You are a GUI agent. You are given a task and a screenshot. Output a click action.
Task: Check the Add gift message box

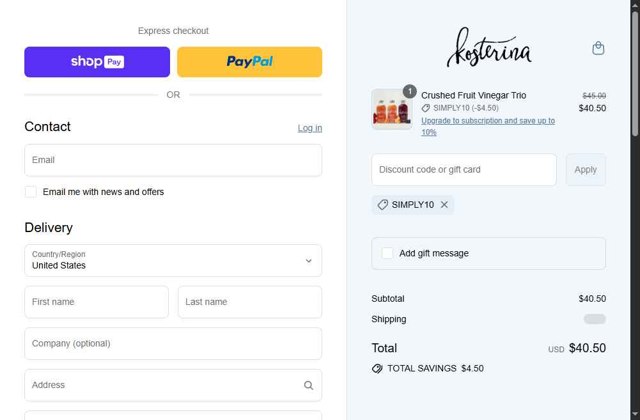(387, 253)
